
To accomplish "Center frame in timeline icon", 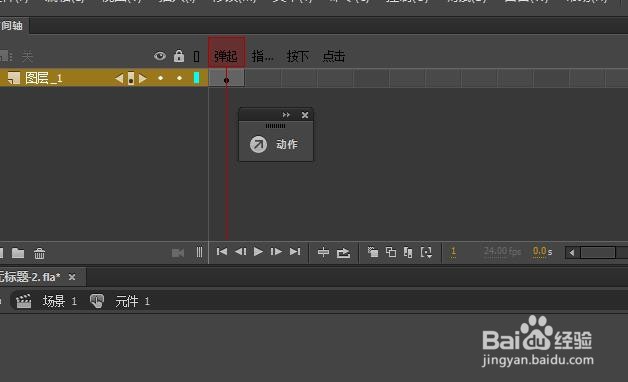I will [x=323, y=252].
